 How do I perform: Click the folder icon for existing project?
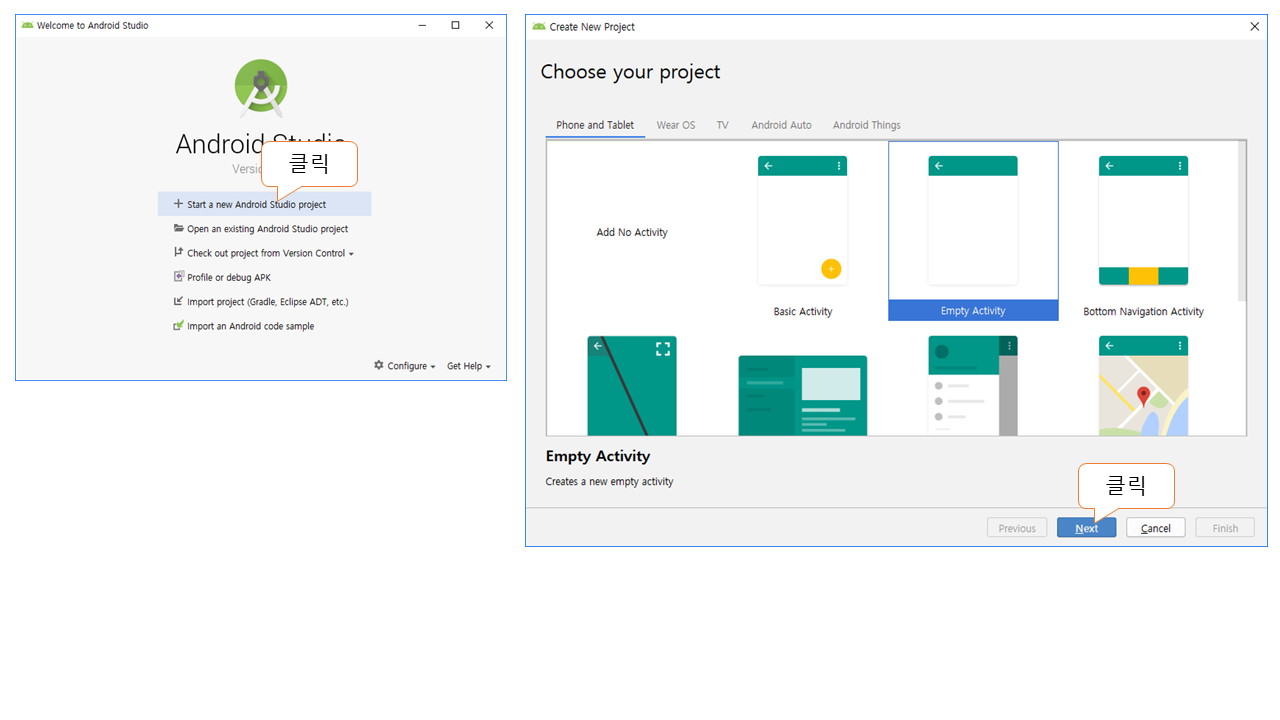[x=179, y=229]
